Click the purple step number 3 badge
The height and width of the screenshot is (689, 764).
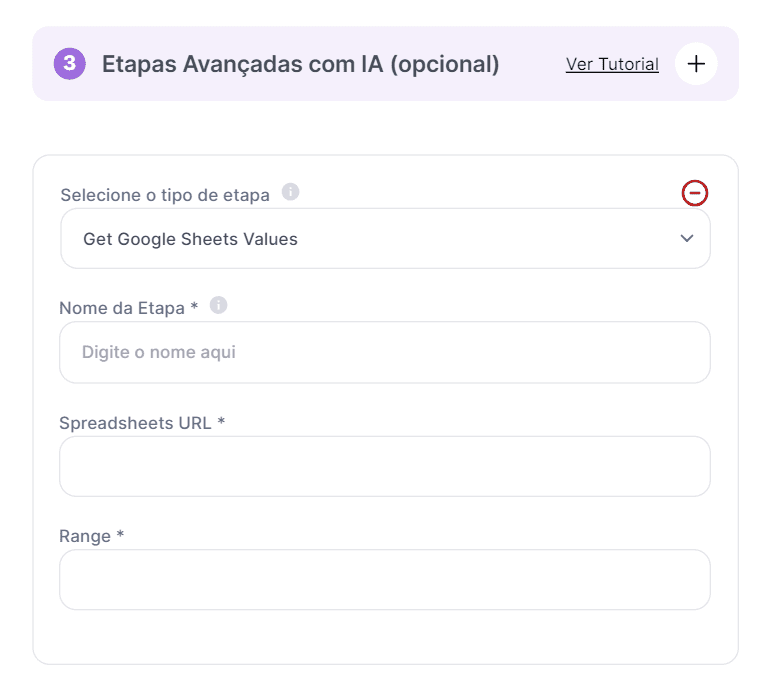69,64
